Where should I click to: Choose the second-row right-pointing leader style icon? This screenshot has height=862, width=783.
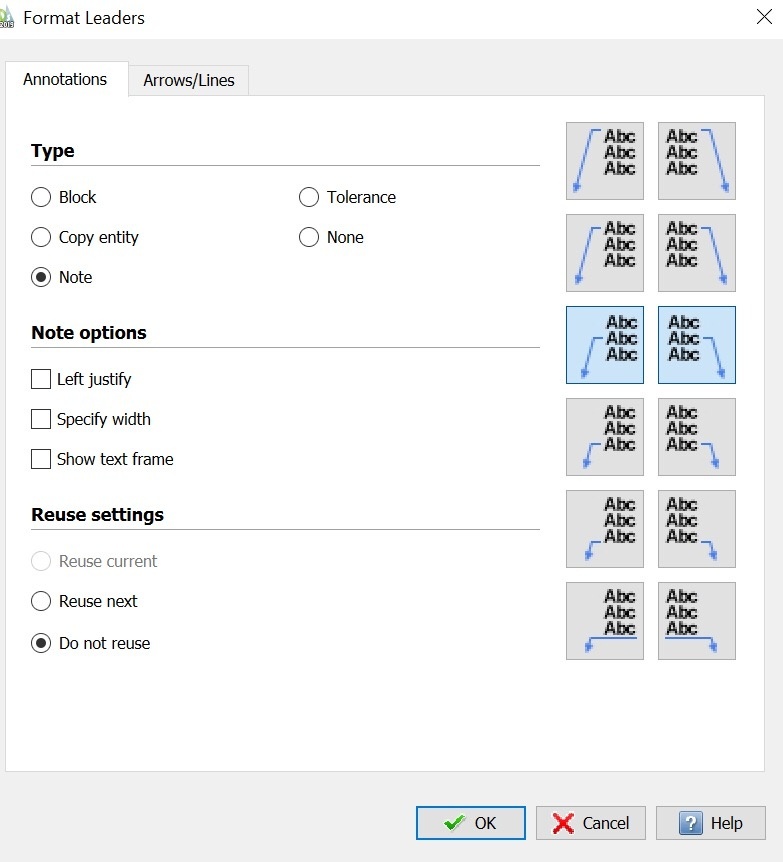click(697, 253)
